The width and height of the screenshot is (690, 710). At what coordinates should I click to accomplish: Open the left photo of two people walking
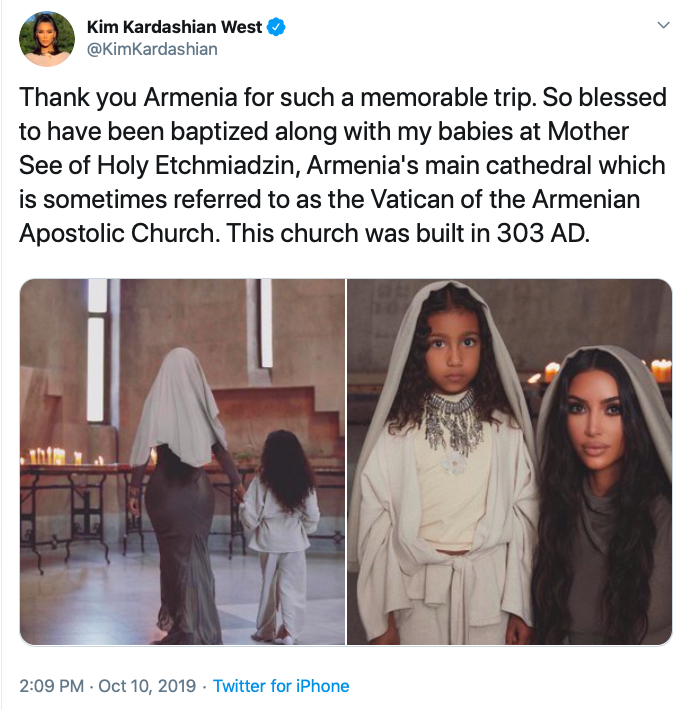182,462
